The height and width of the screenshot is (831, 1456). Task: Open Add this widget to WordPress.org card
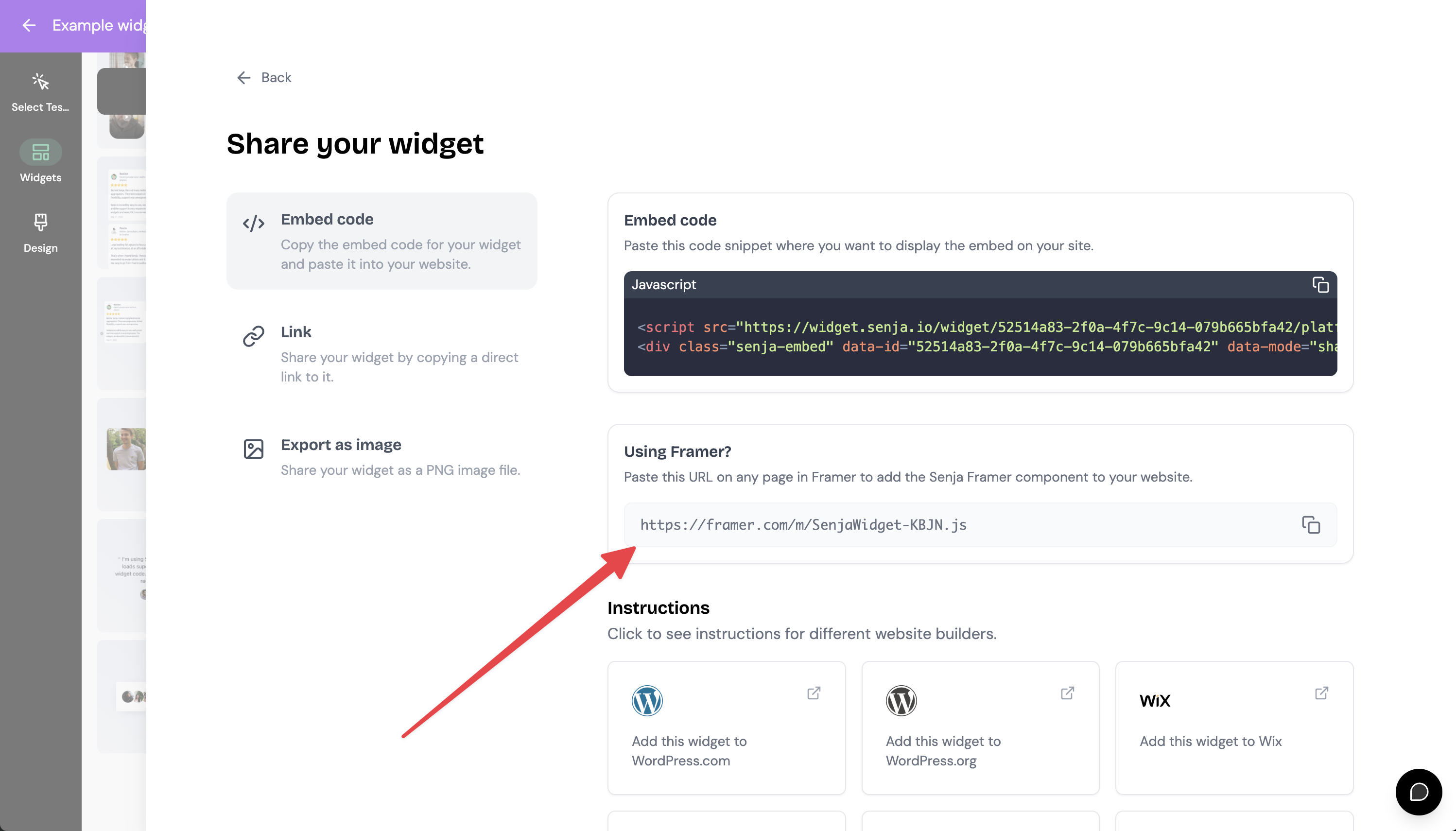tap(980, 727)
